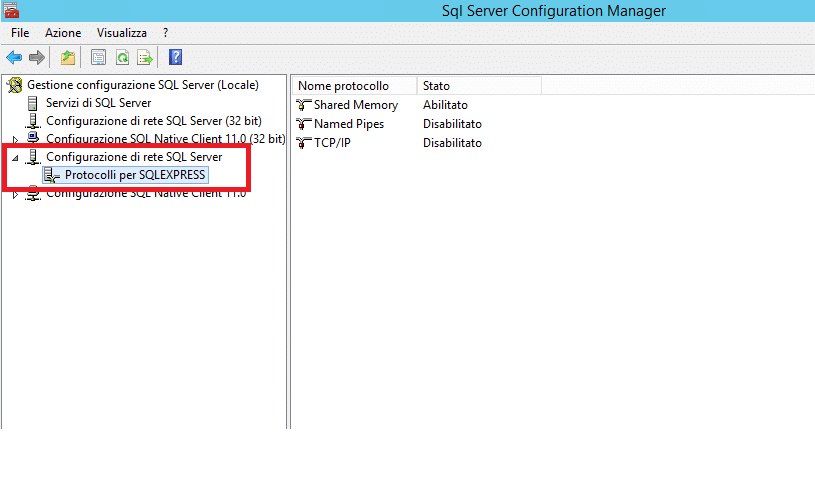Select Protocolli per SQLEXPRESS
Image resolution: width=815 pixels, height=481 pixels.
[x=135, y=175]
